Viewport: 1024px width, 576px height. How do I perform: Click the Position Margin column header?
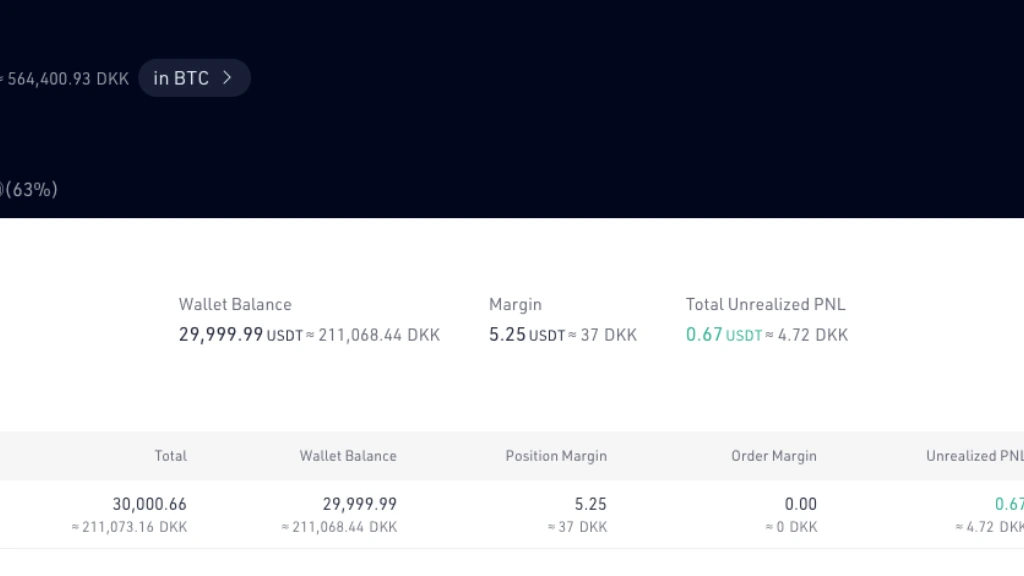556,456
